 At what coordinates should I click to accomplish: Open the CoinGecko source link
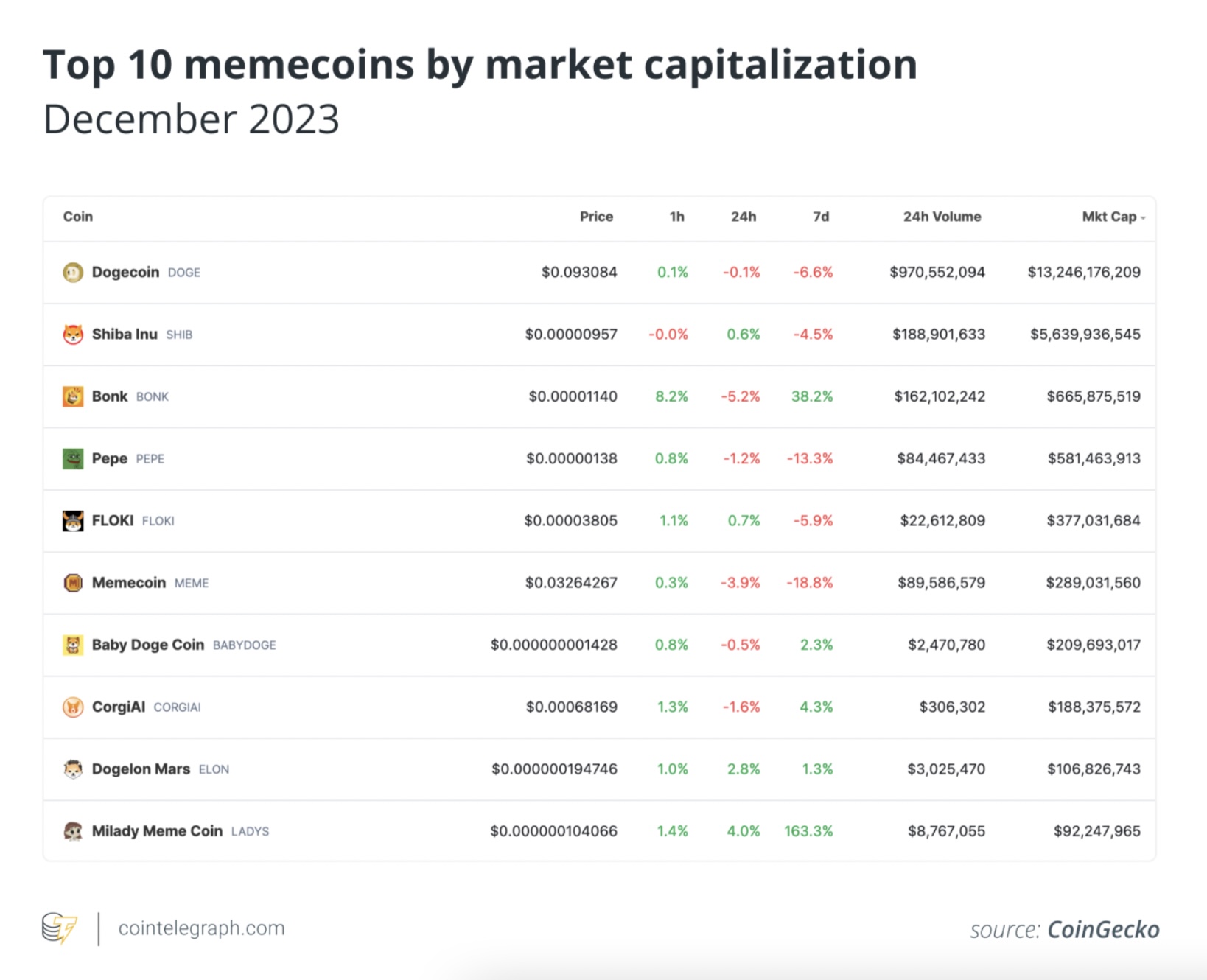pyautogui.click(x=1103, y=930)
